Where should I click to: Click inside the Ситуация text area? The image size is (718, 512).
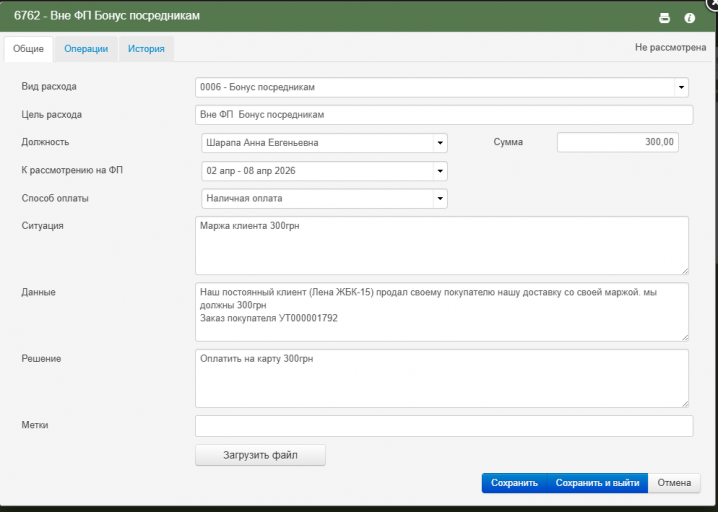pyautogui.click(x=441, y=245)
